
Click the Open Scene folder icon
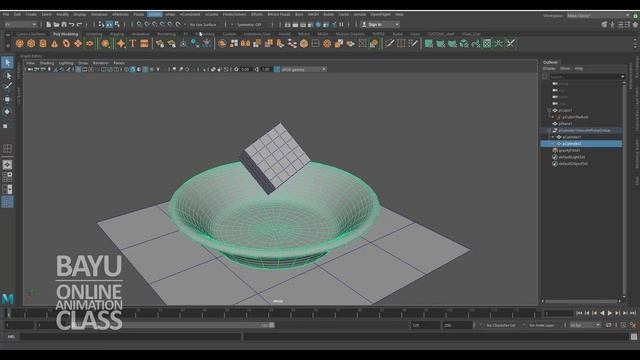pyautogui.click(x=56, y=24)
